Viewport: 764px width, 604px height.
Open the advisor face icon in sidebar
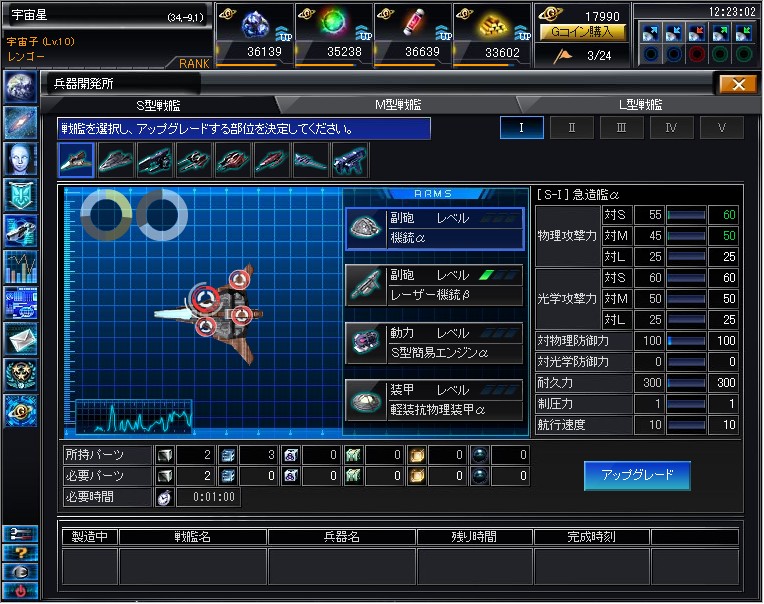click(x=20, y=158)
